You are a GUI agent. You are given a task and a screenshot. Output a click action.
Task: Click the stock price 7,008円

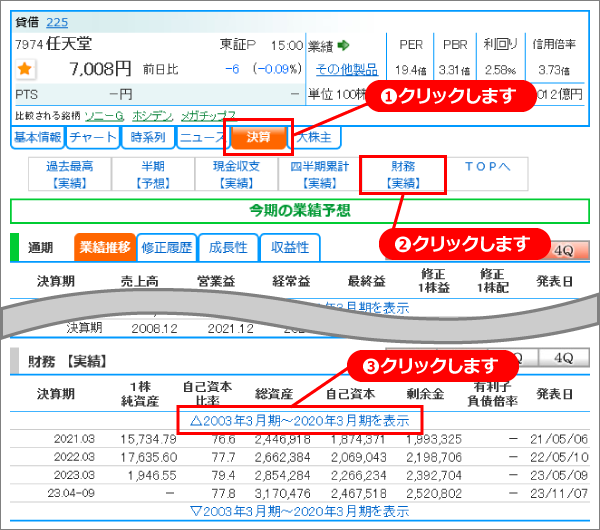[100, 69]
